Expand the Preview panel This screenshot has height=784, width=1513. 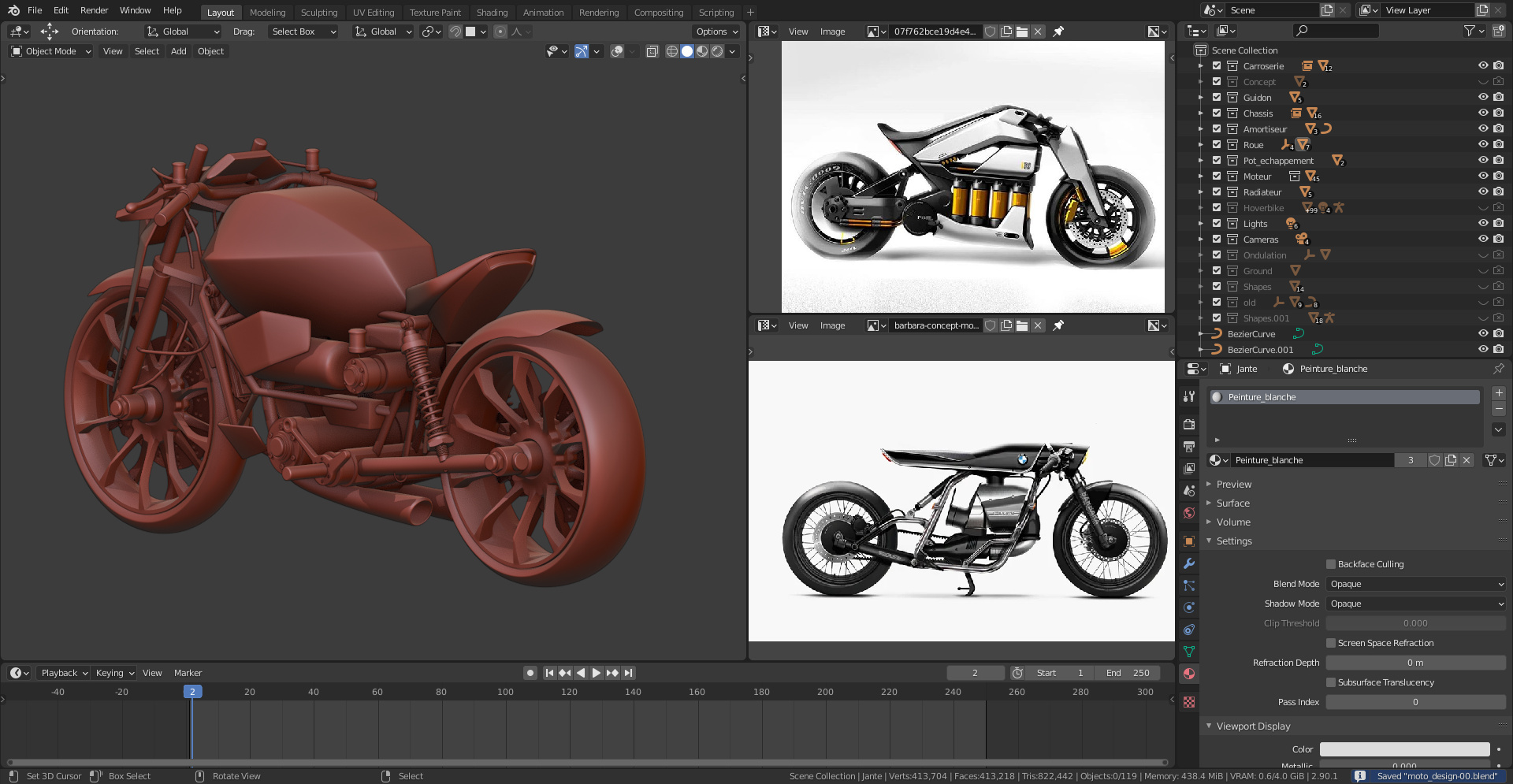(x=1233, y=485)
